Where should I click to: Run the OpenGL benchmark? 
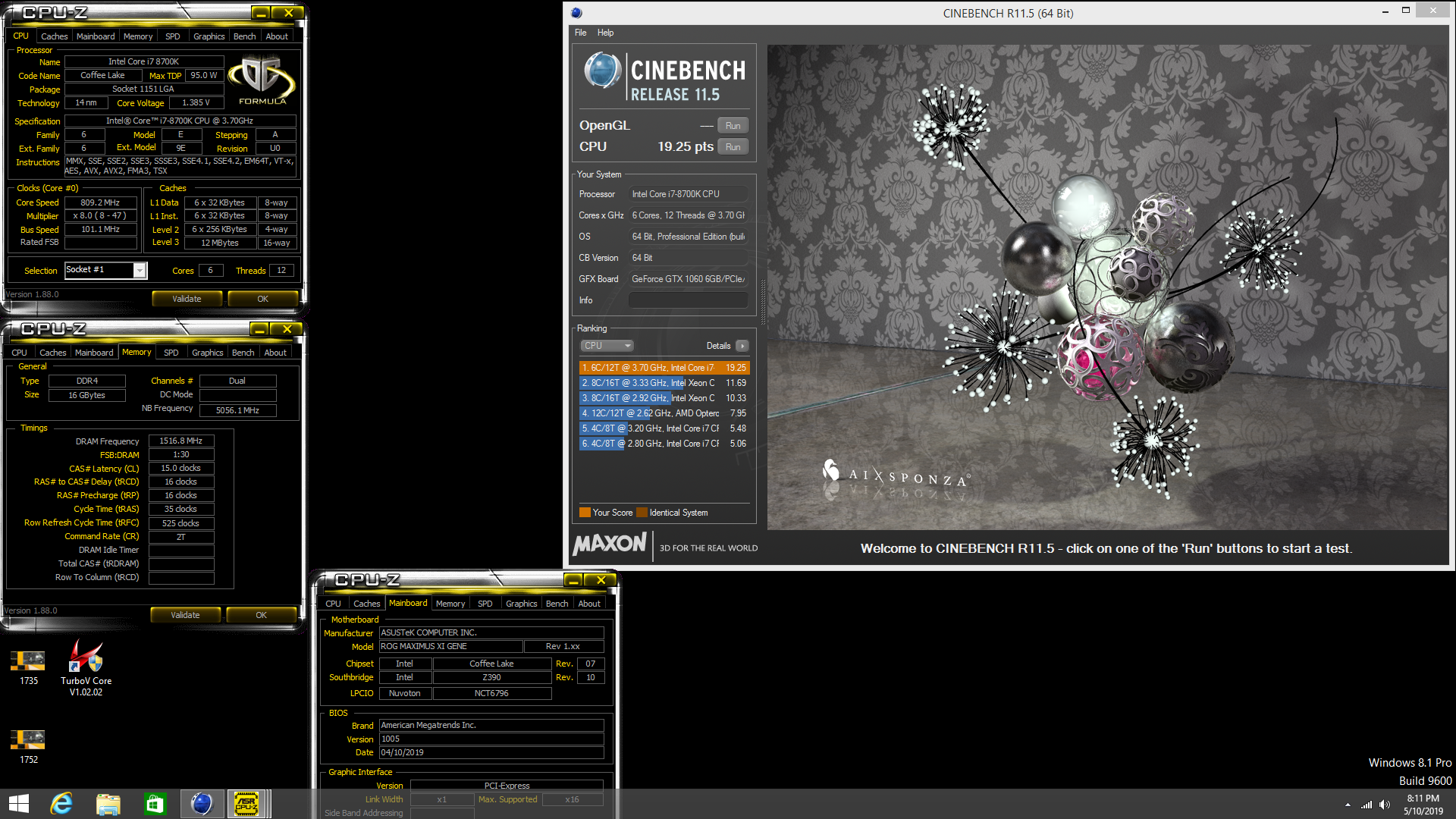[x=733, y=126]
